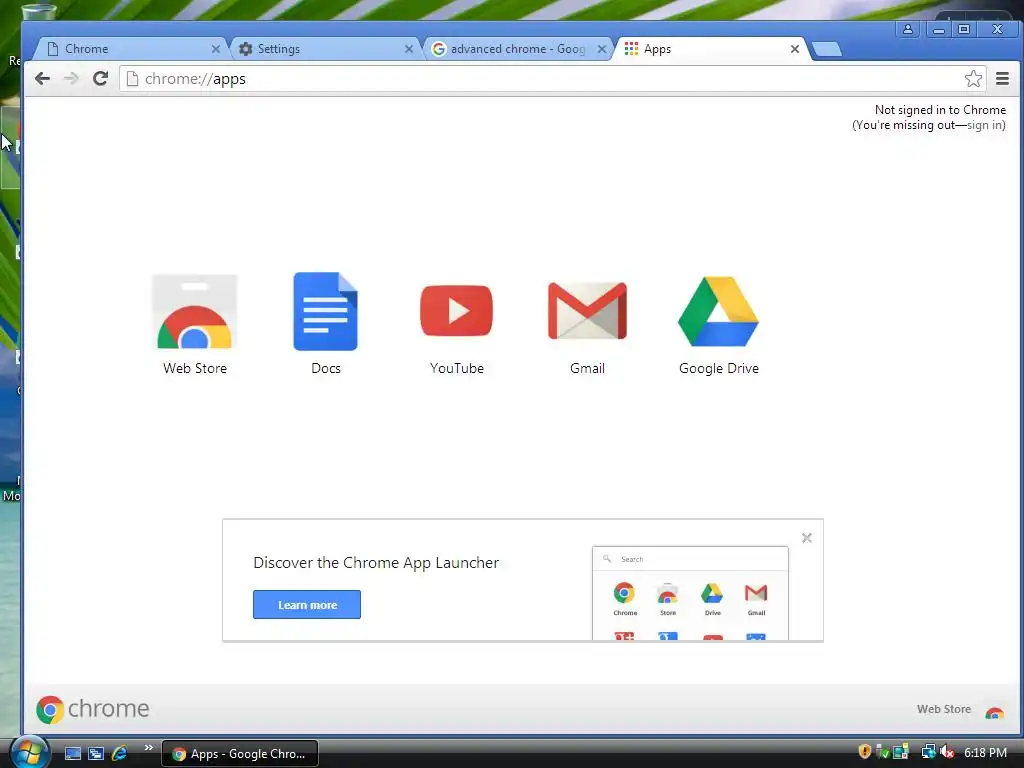Click Discover the Chrome App Launcher heading
1024x768 pixels.
coord(376,563)
